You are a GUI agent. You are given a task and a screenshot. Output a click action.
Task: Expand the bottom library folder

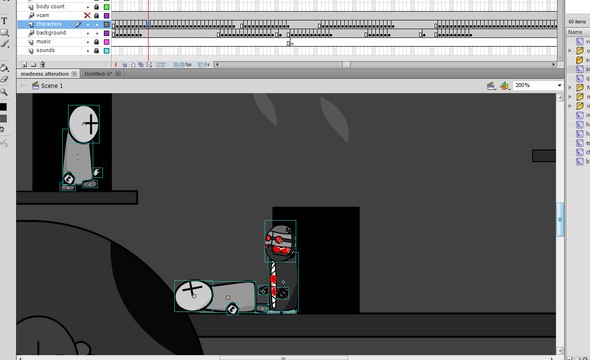point(570,106)
